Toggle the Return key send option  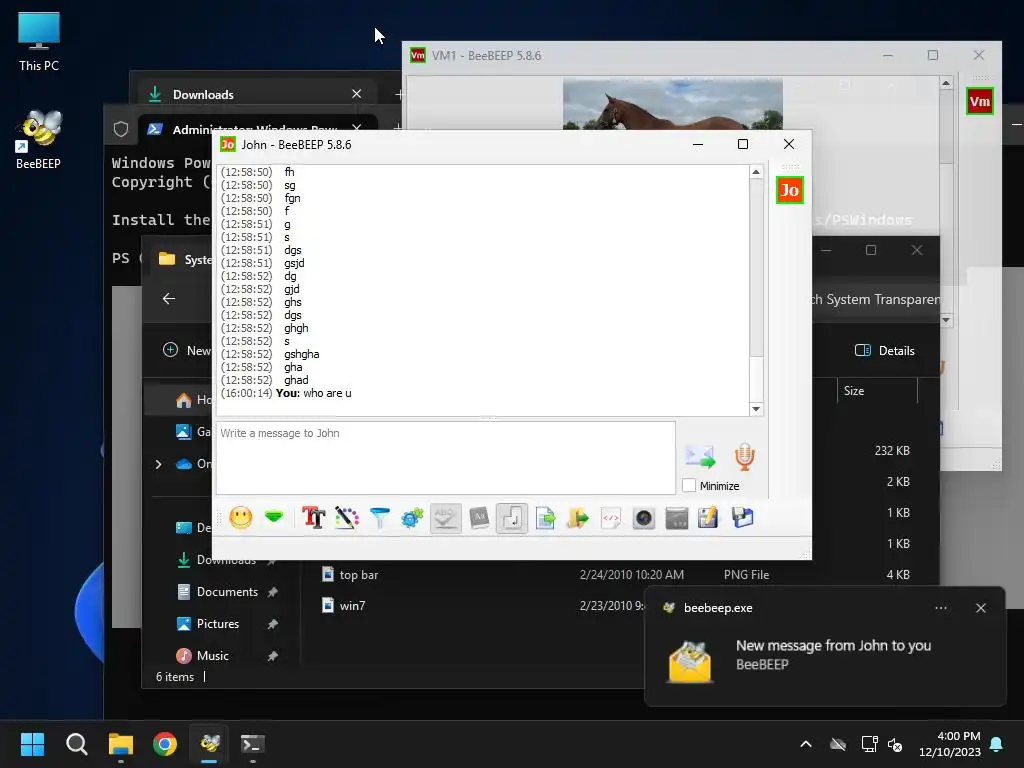pyautogui.click(x=512, y=518)
